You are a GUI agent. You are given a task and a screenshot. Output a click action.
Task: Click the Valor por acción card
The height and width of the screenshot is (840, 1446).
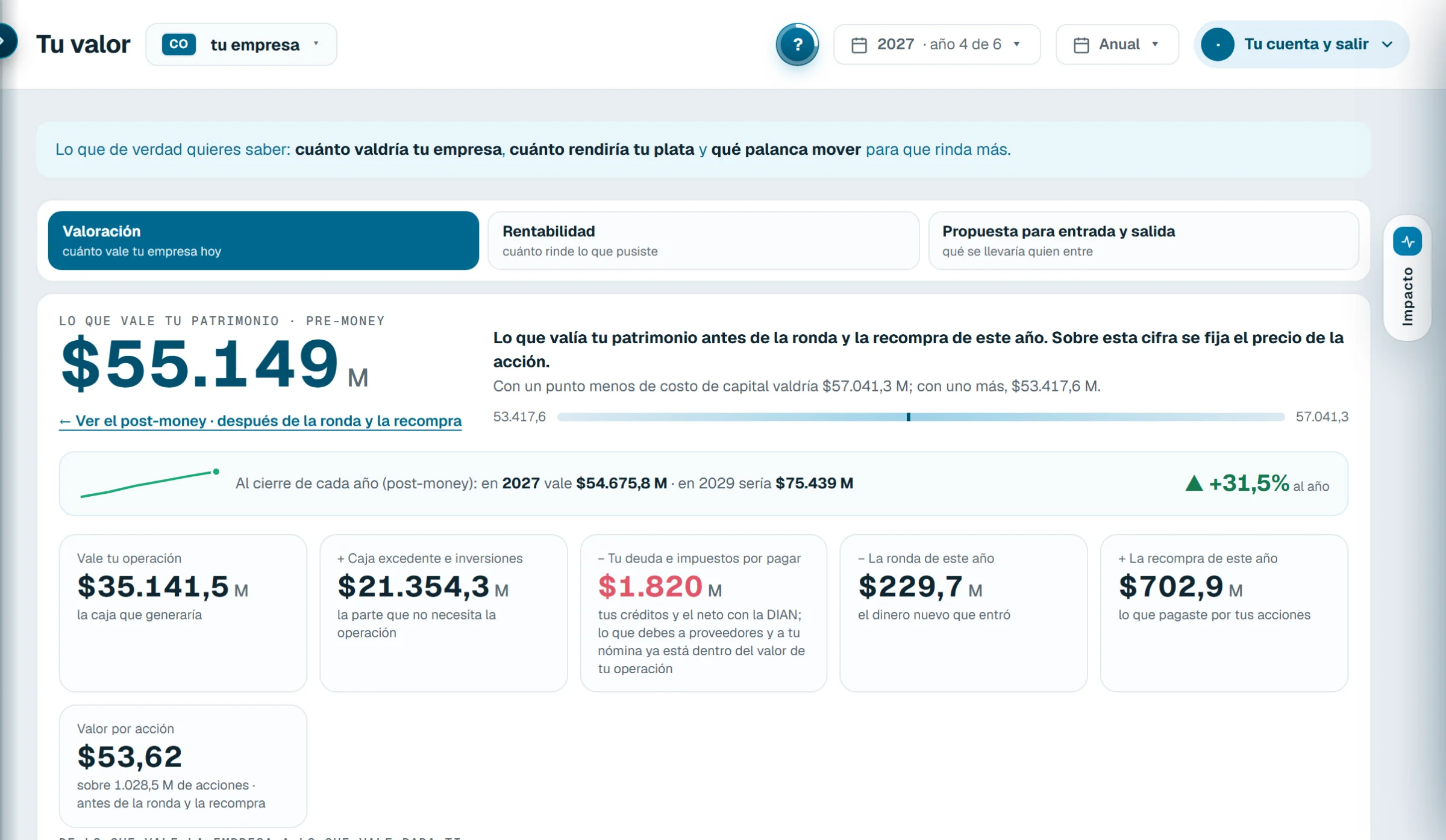tap(183, 766)
